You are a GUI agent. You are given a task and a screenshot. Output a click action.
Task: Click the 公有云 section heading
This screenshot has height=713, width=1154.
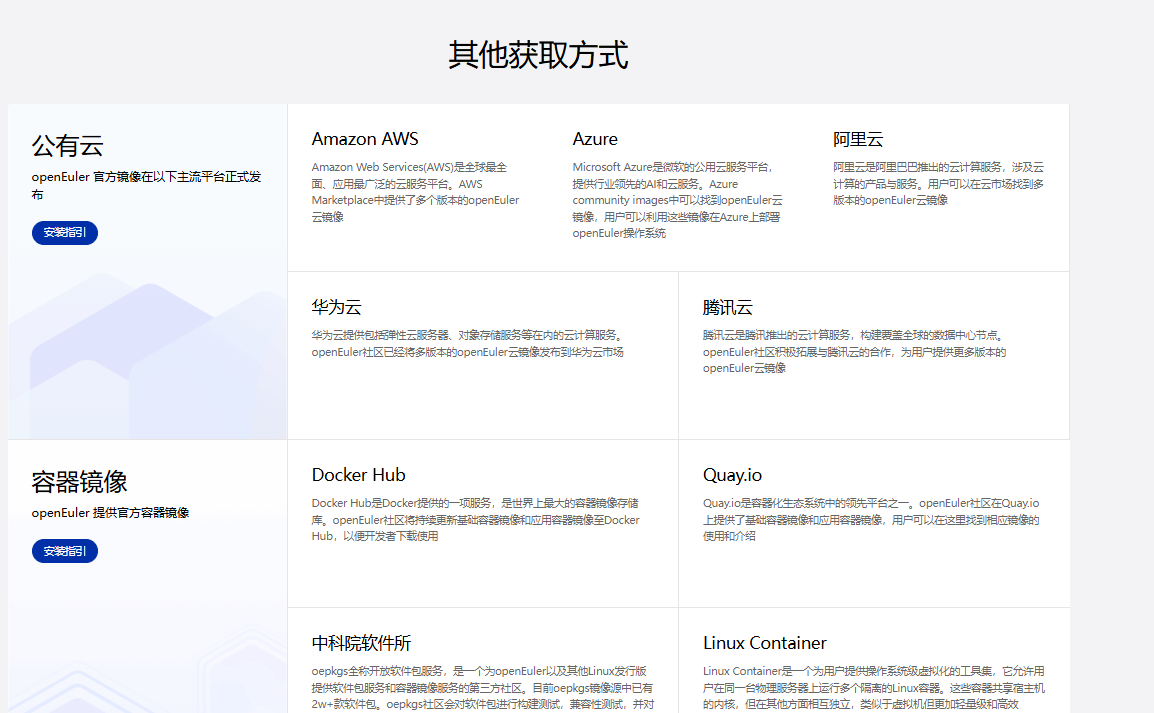[67, 146]
